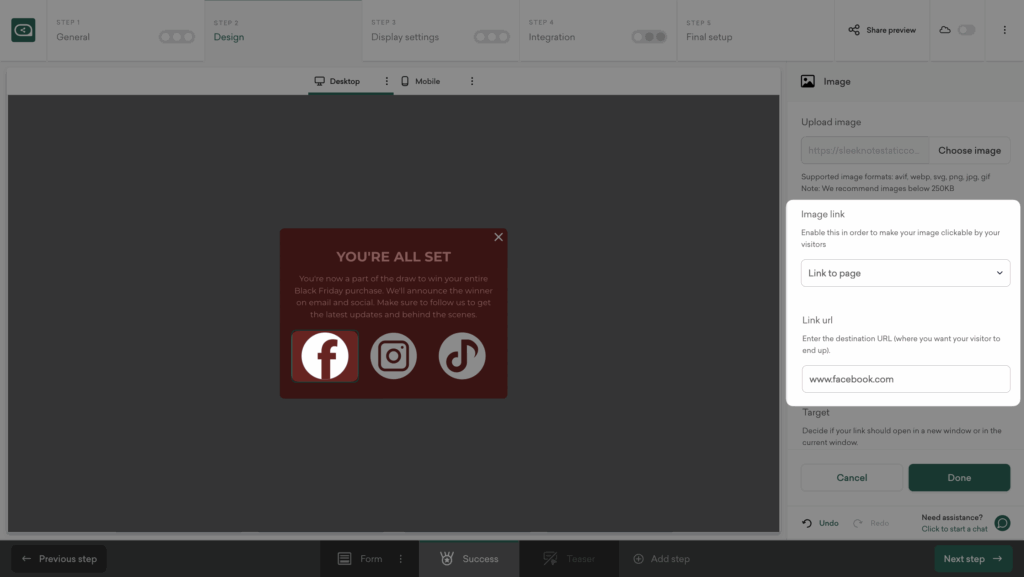The height and width of the screenshot is (577, 1024).
Task: Click the dropdown chevron in Image link
Action: click(999, 273)
